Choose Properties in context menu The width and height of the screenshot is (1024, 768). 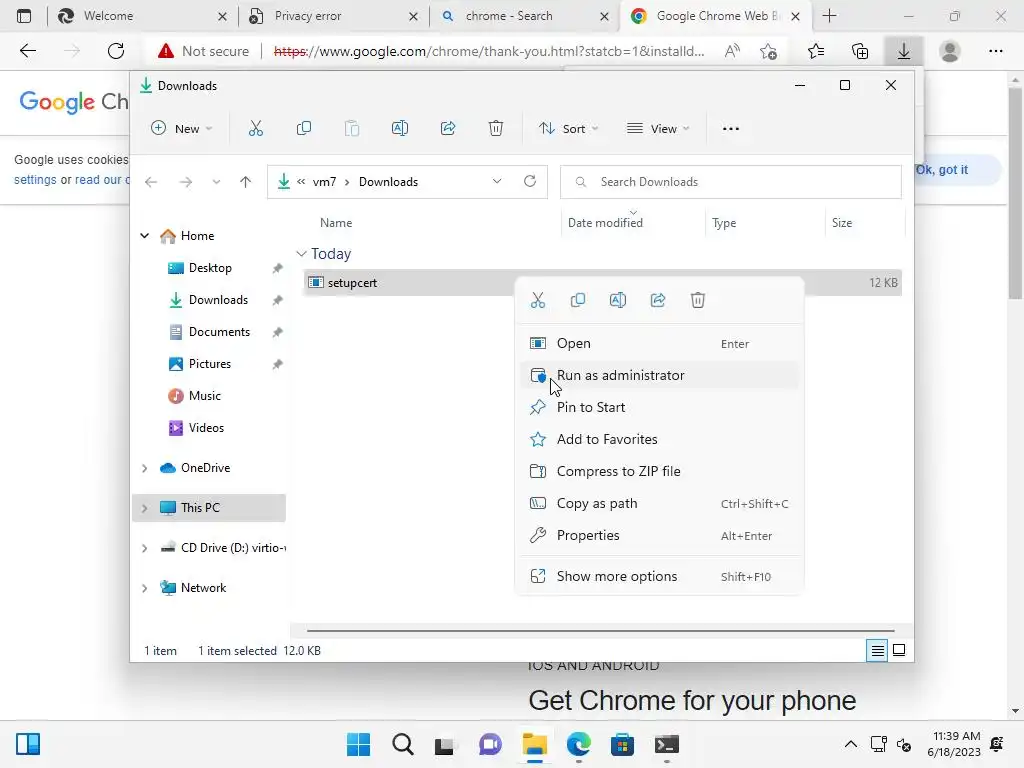[x=659, y=536]
